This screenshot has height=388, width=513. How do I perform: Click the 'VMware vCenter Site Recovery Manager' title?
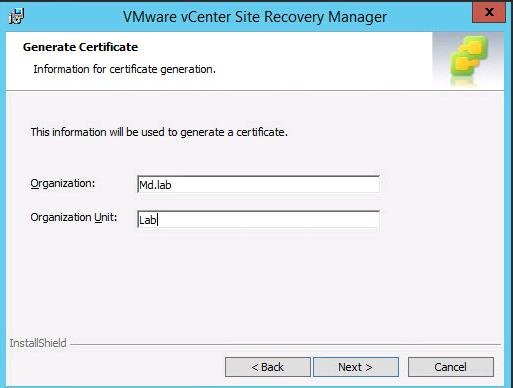coord(255,17)
